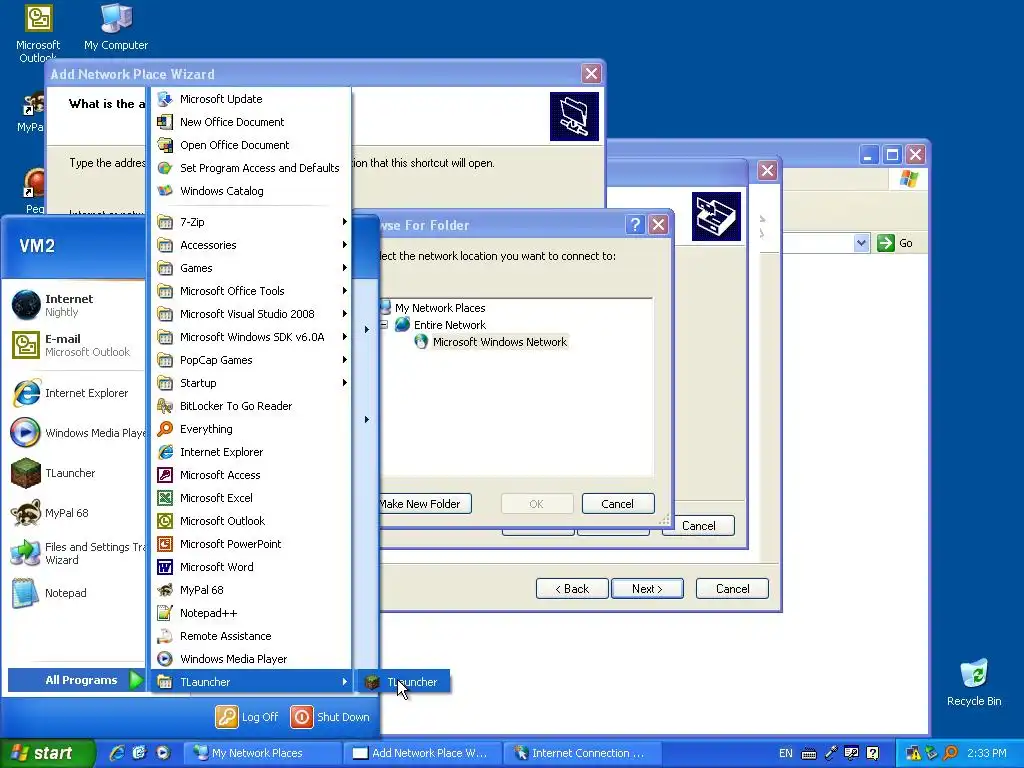The image size is (1024, 768).
Task: Expand the 7-Zip submenu arrow
Action: [344, 222]
